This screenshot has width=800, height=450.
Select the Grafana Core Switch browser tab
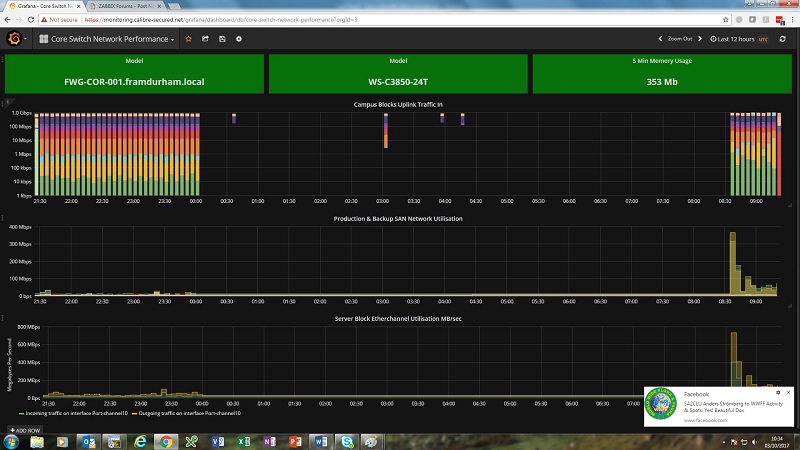[40, 5]
